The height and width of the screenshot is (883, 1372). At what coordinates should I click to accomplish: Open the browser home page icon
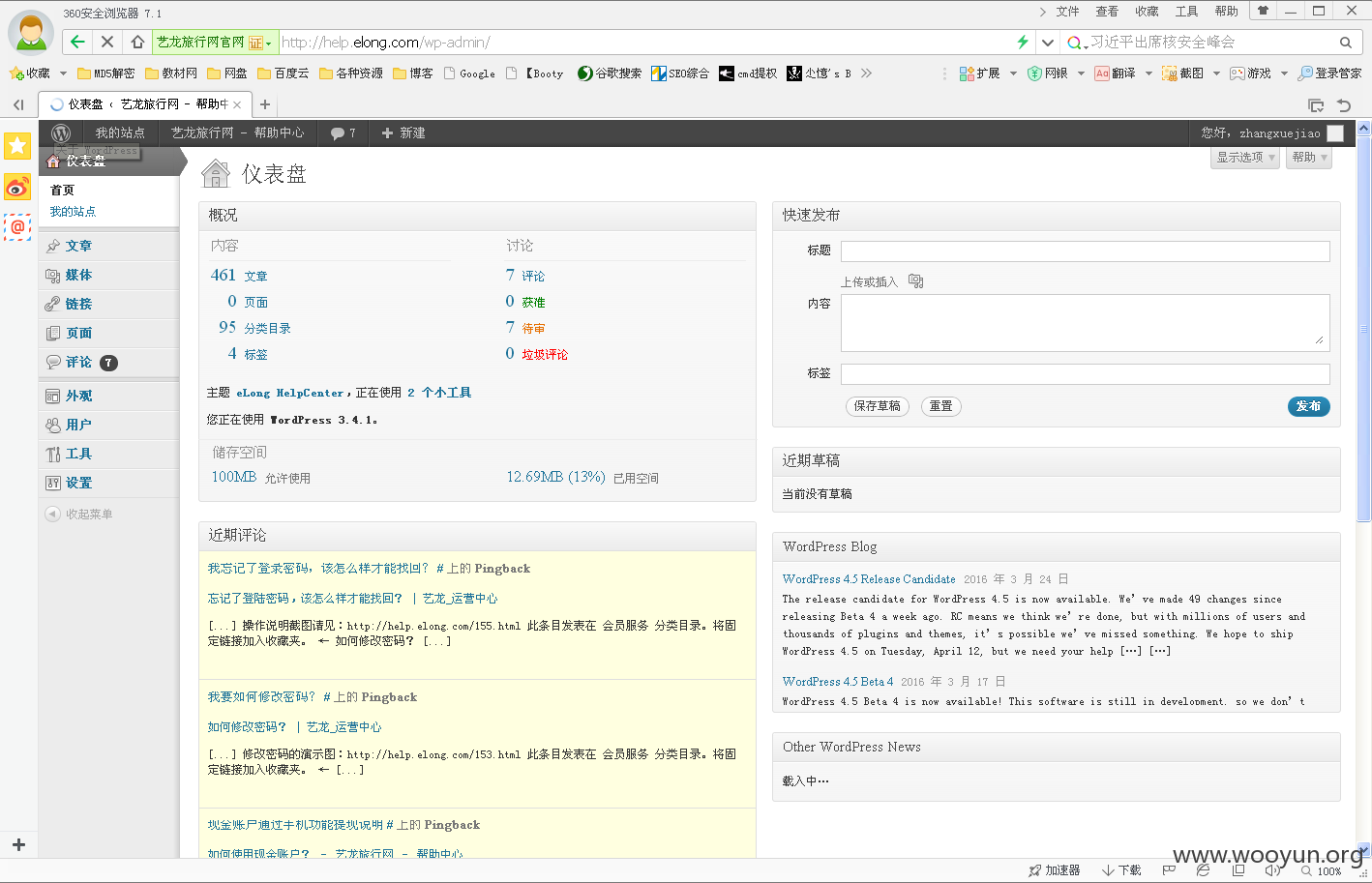(x=137, y=42)
